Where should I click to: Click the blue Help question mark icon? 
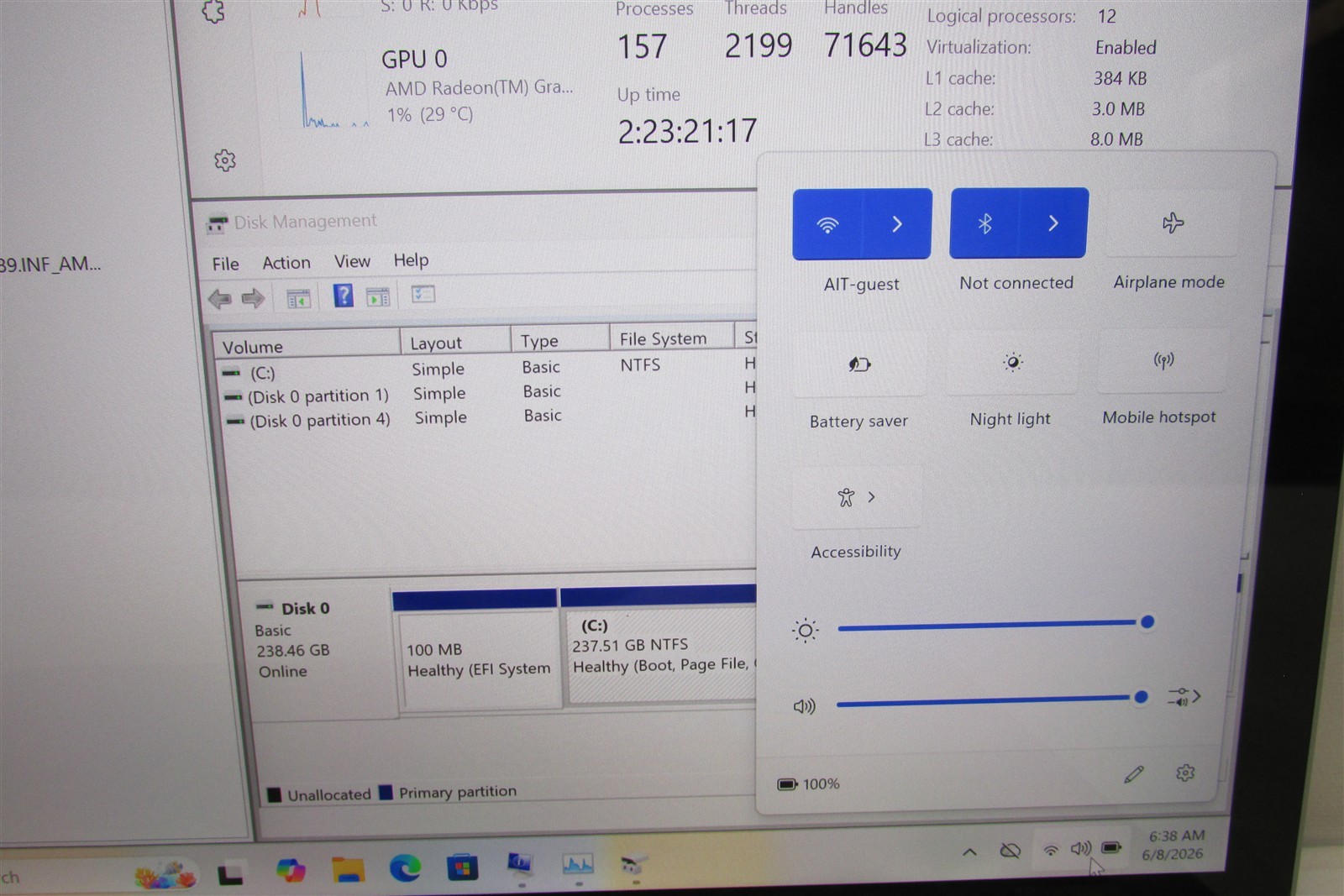pos(343,296)
